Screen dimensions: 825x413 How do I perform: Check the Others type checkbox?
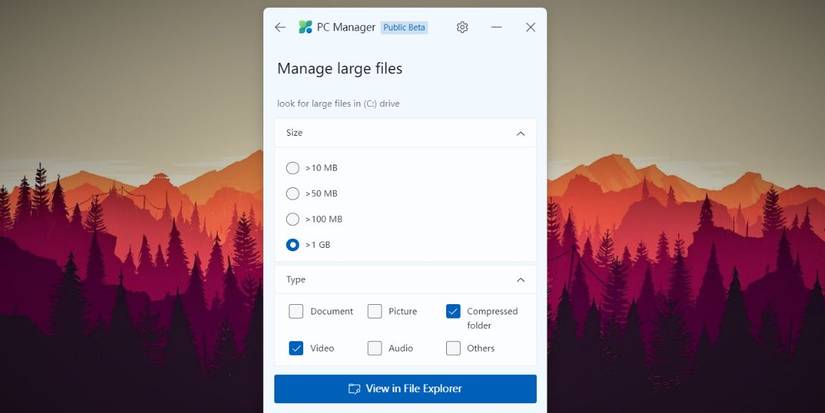point(453,348)
